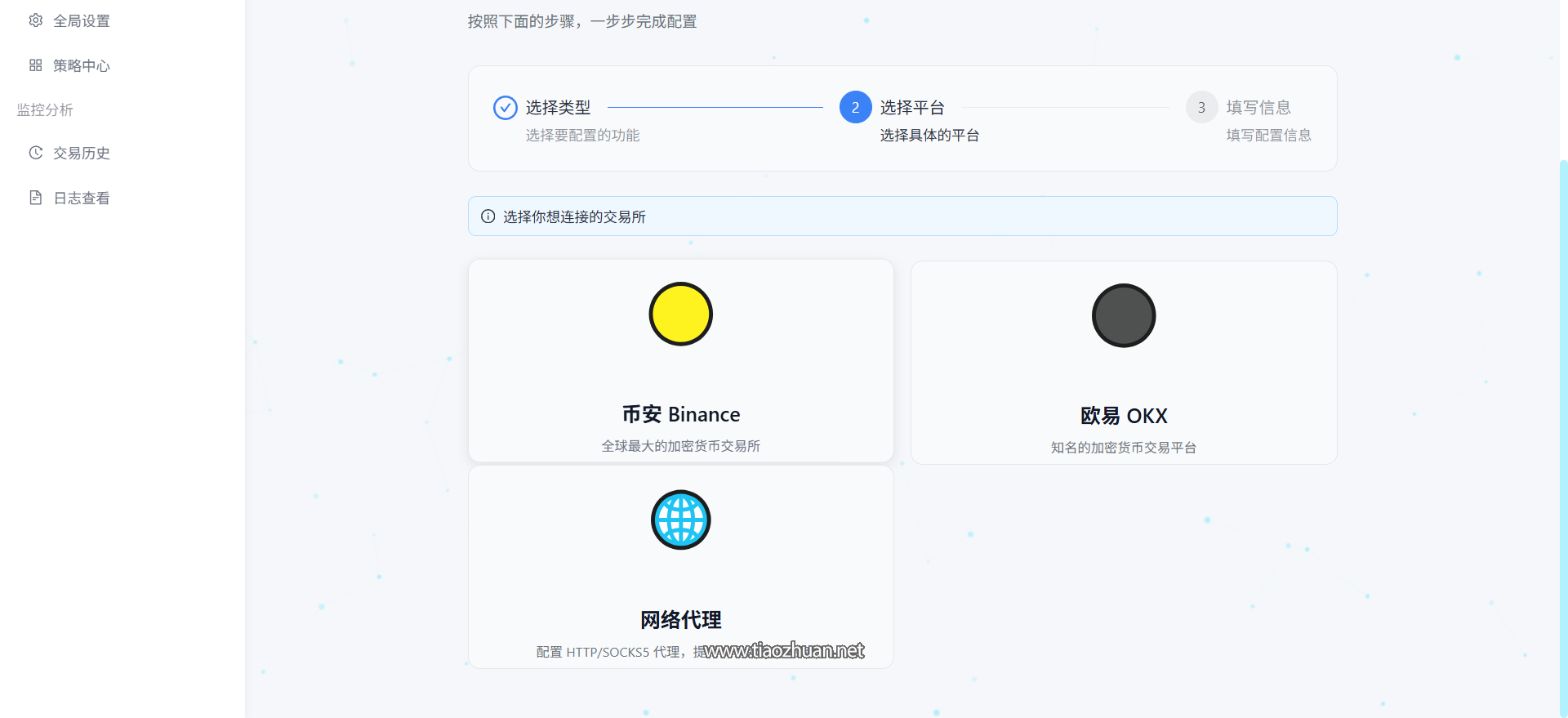Open 日志查看 in the sidebar
Screen dimensions: 1568x718
tap(81, 198)
